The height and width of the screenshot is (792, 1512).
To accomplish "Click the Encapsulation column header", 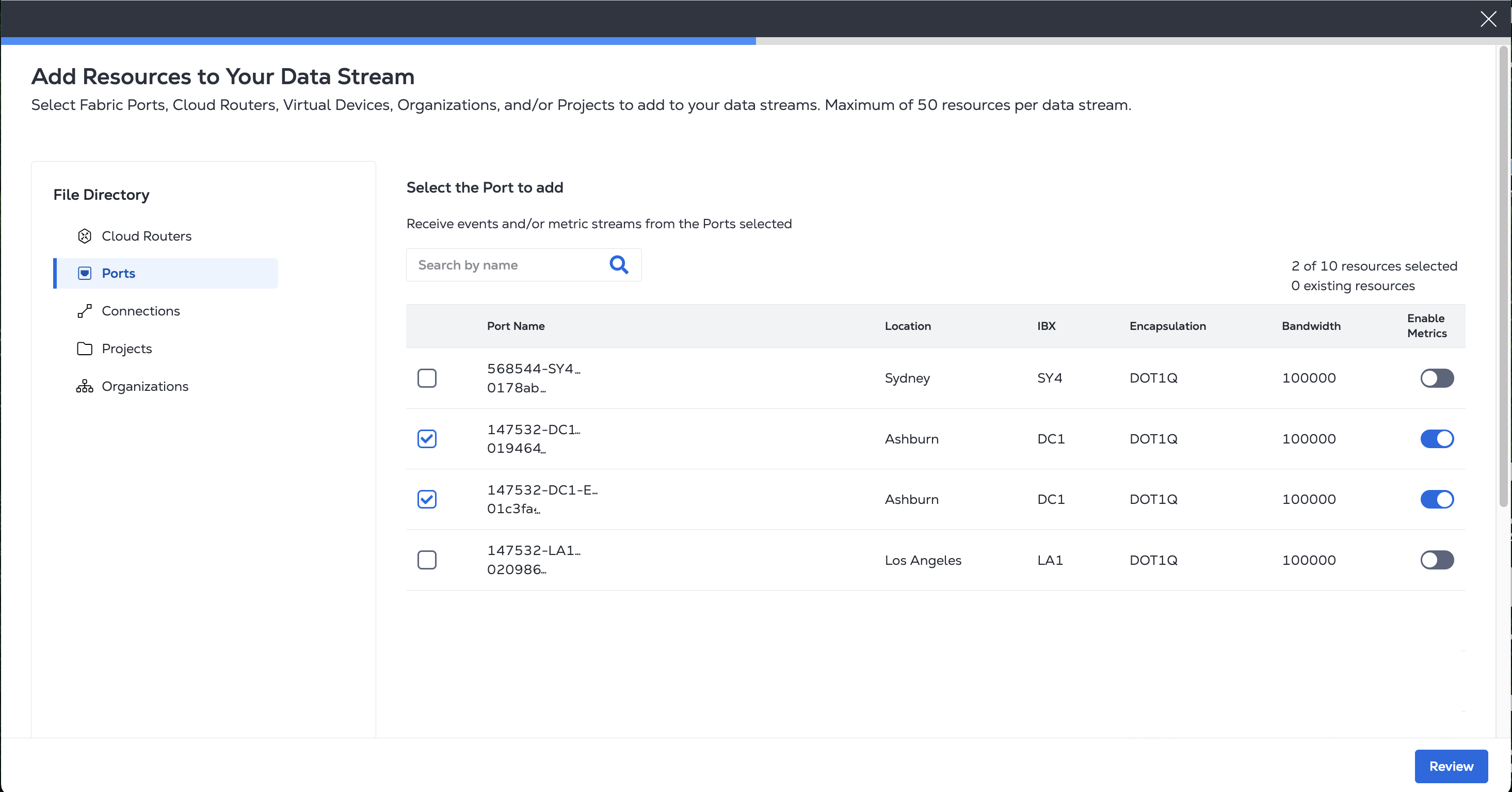I will point(1167,326).
